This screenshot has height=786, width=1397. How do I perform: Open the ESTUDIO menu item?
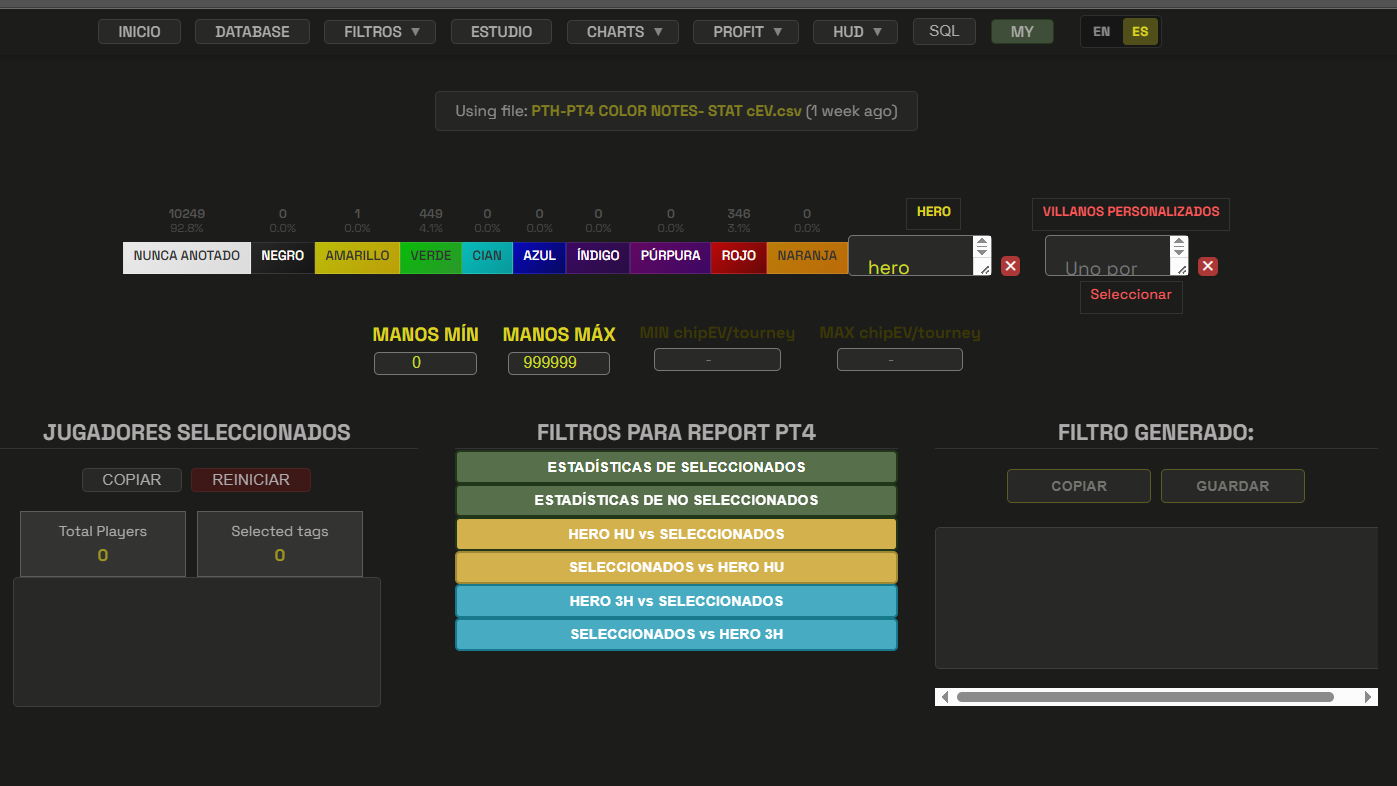pos(501,32)
